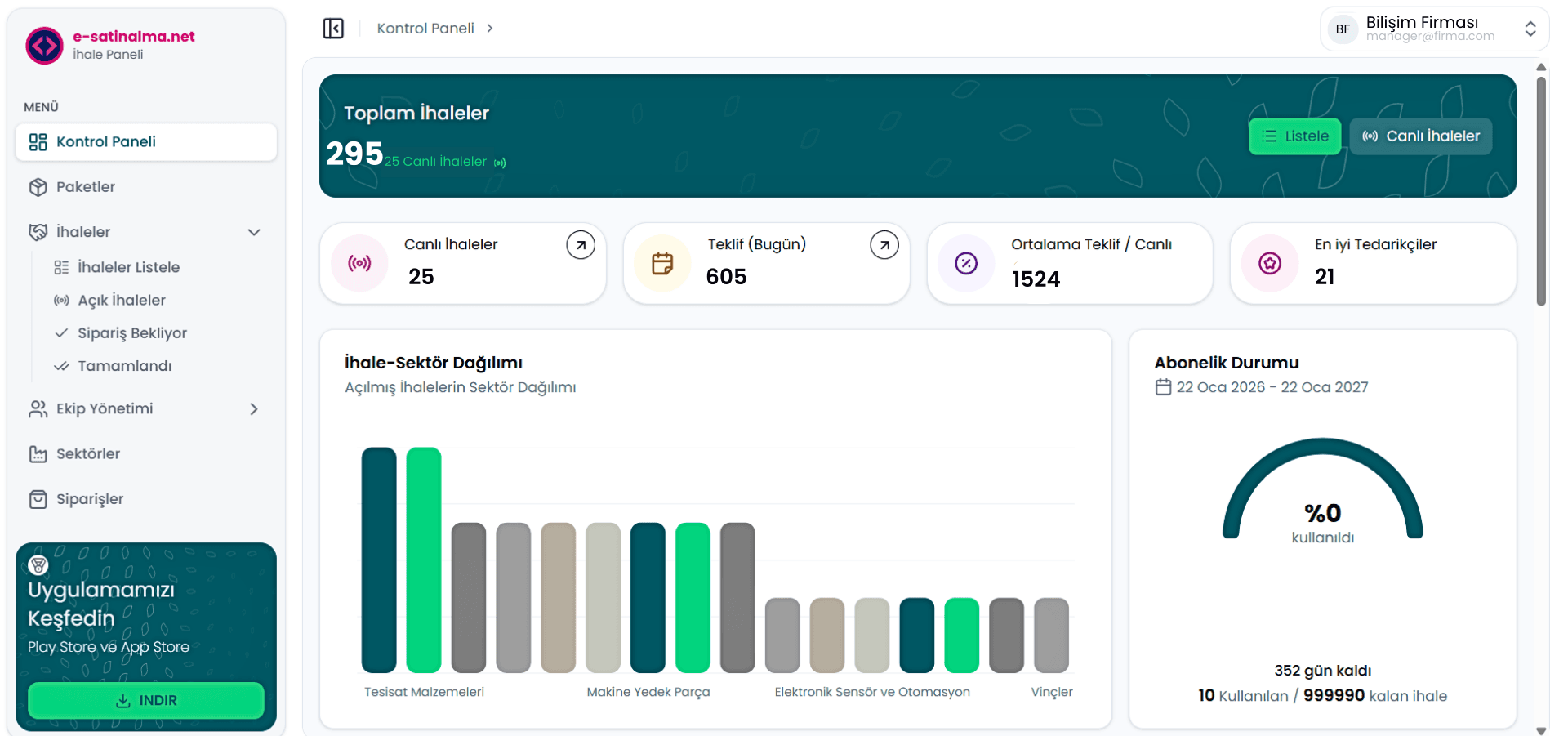Open Sipariş Bekliyor tenders list

132,333
